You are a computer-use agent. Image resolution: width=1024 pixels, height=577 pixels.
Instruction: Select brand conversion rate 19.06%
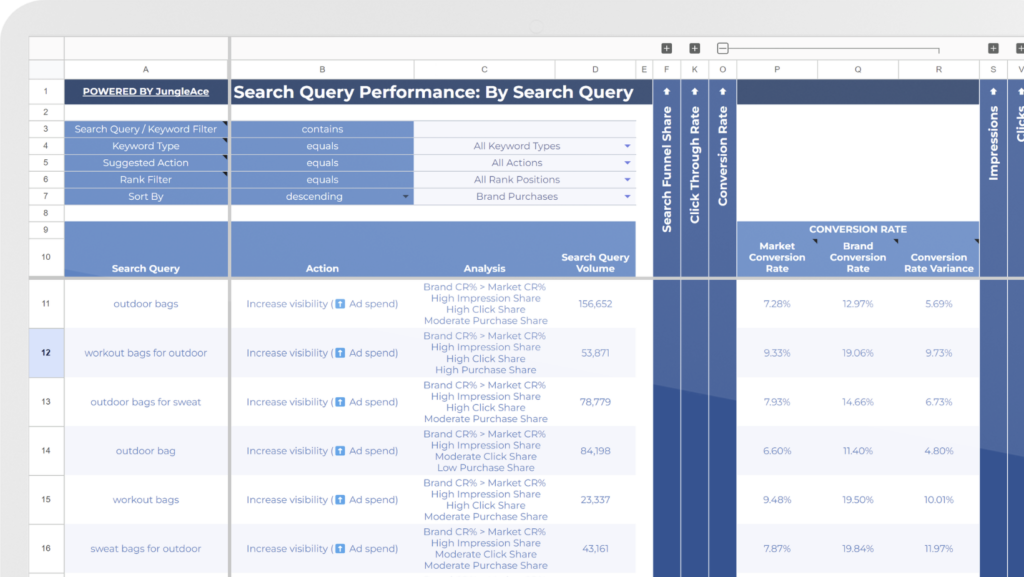[858, 352]
